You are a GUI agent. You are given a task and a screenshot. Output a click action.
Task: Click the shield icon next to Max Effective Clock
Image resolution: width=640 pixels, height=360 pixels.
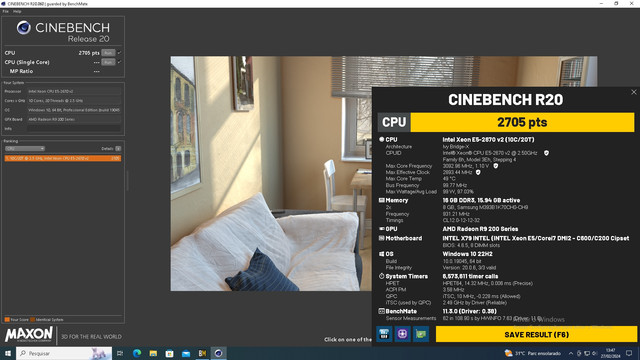478,172
